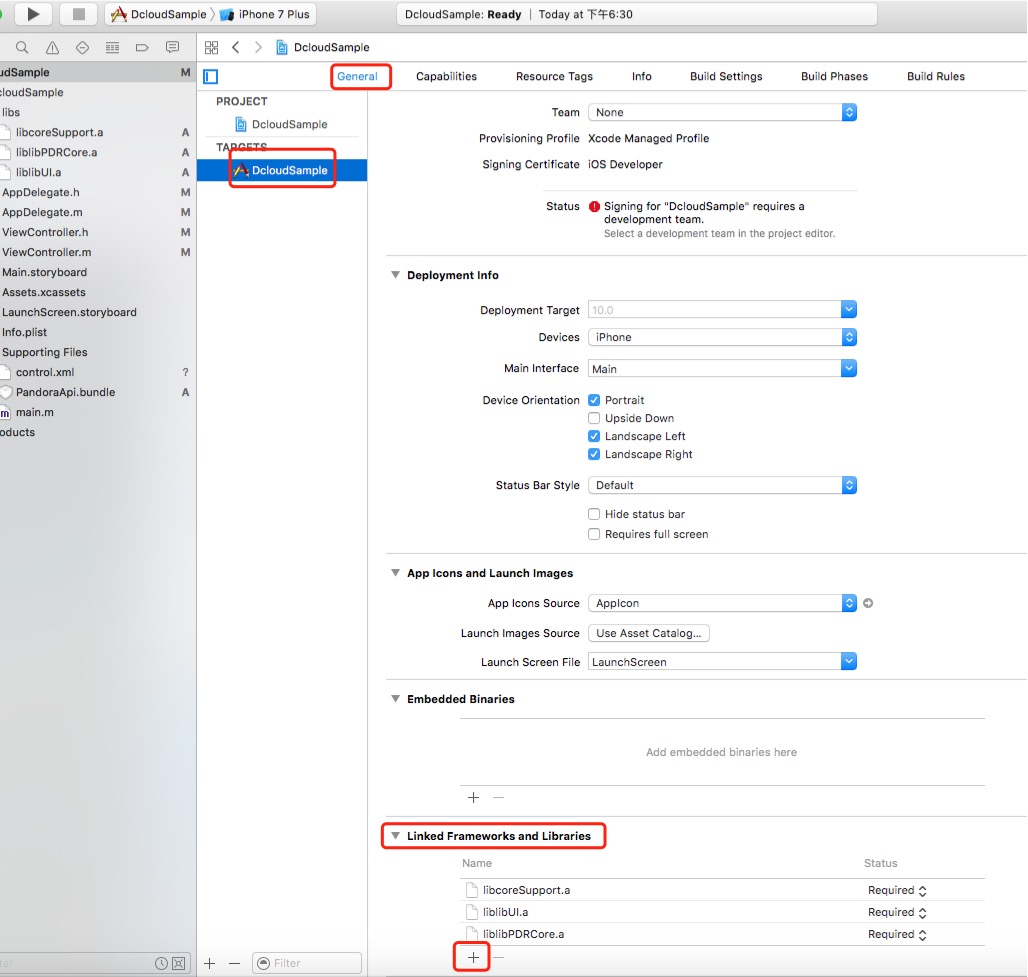Change liblibPDRCore.a Required status
This screenshot has height=977, width=1028.
pyautogui.click(x=897, y=934)
